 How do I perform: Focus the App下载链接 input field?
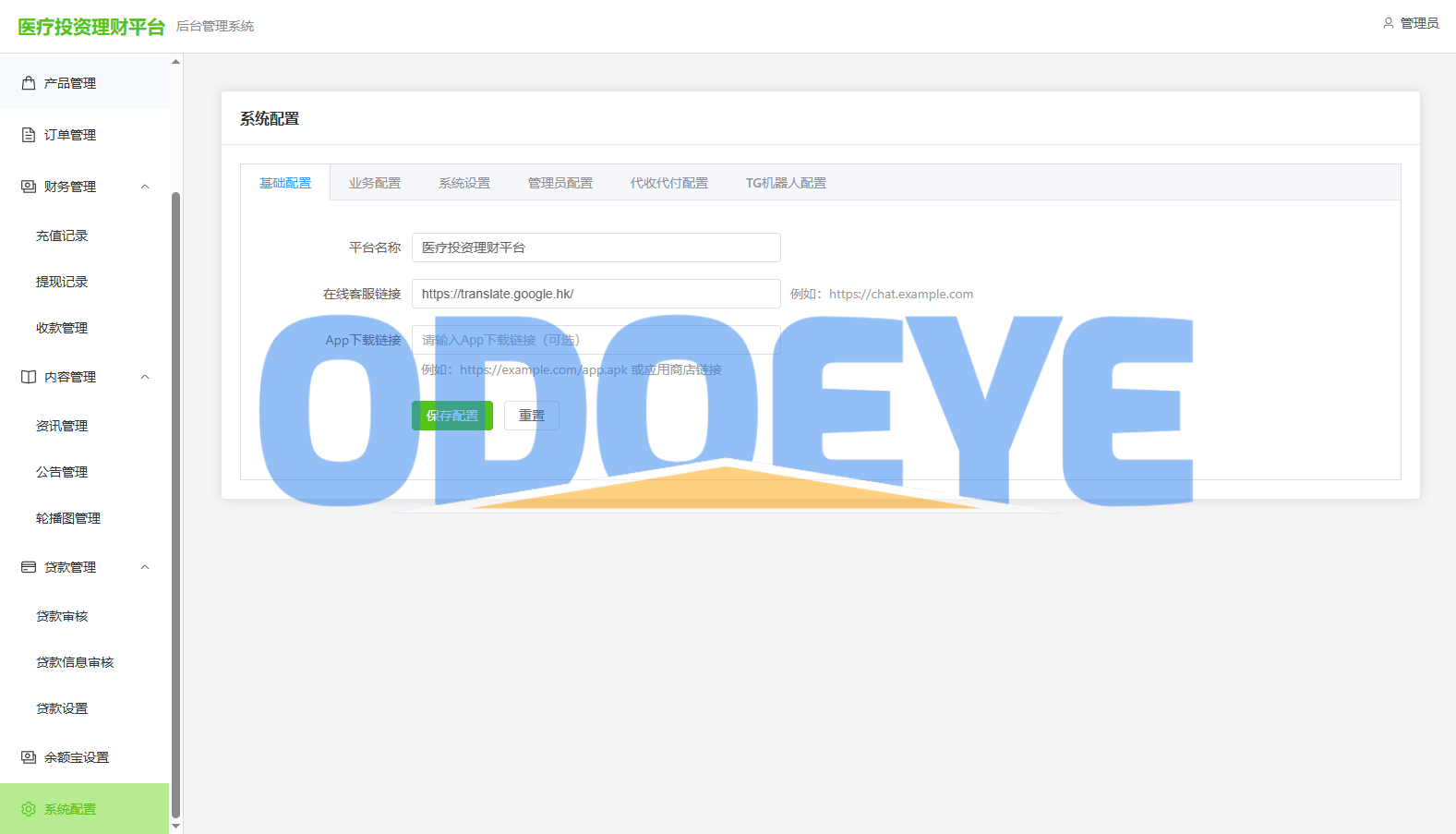tap(596, 340)
